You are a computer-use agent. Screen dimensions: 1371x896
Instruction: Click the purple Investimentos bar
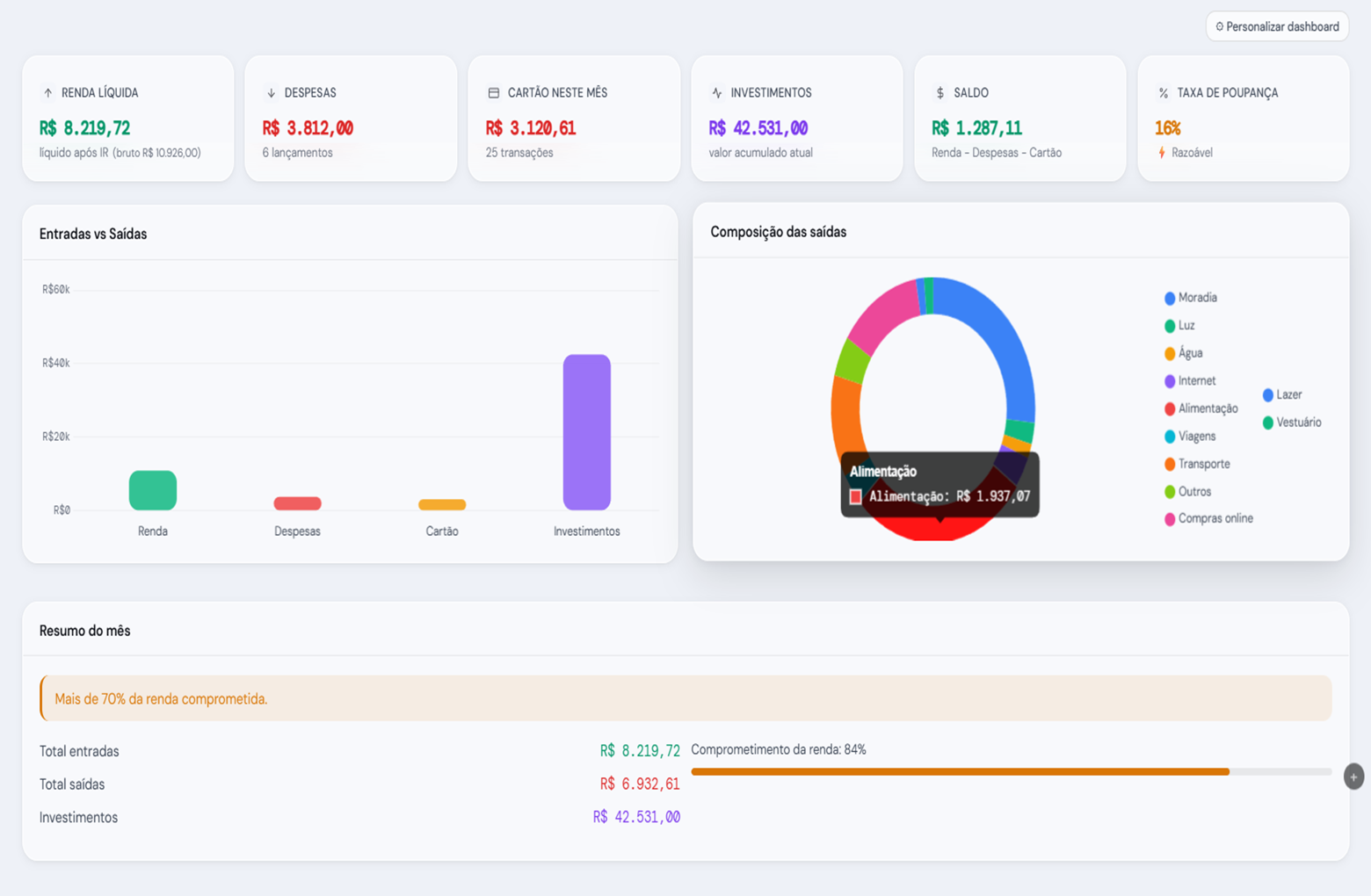point(586,432)
